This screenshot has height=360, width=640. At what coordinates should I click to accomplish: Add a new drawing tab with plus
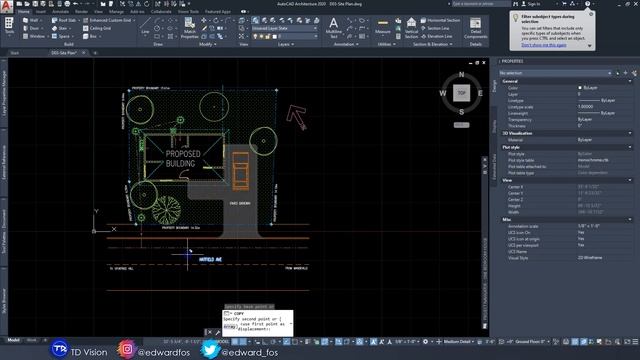click(95, 53)
